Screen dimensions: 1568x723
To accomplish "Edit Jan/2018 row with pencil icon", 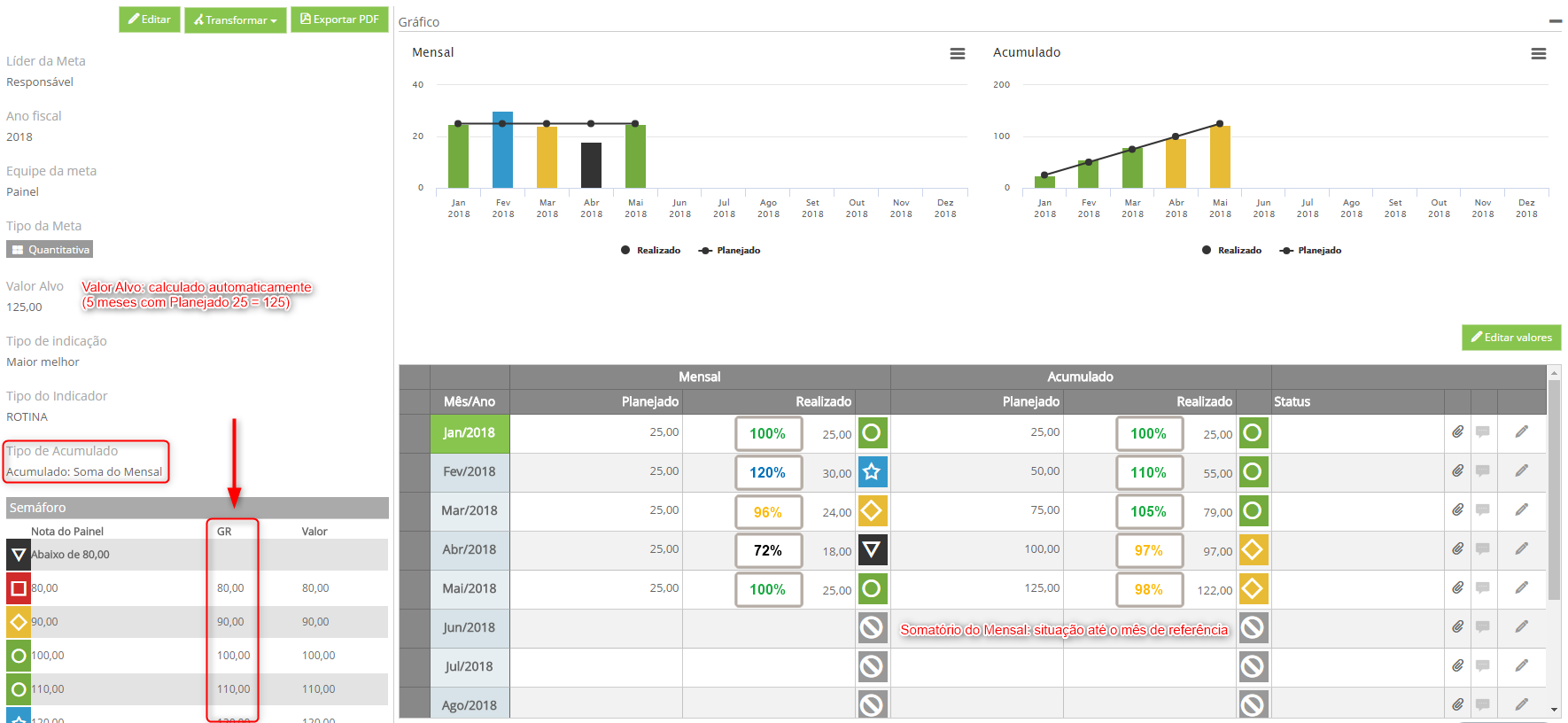I will [1522, 432].
